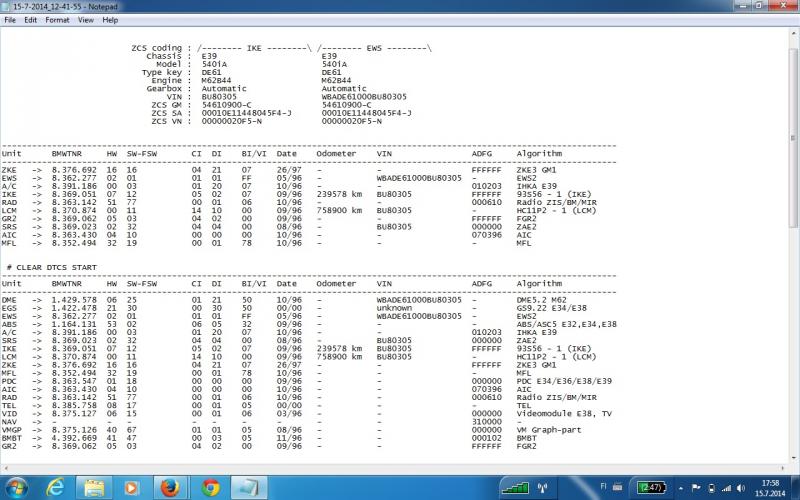Click the ADFG value '310000'
Image resolution: width=800 pixels, height=500 pixels.
[486, 422]
